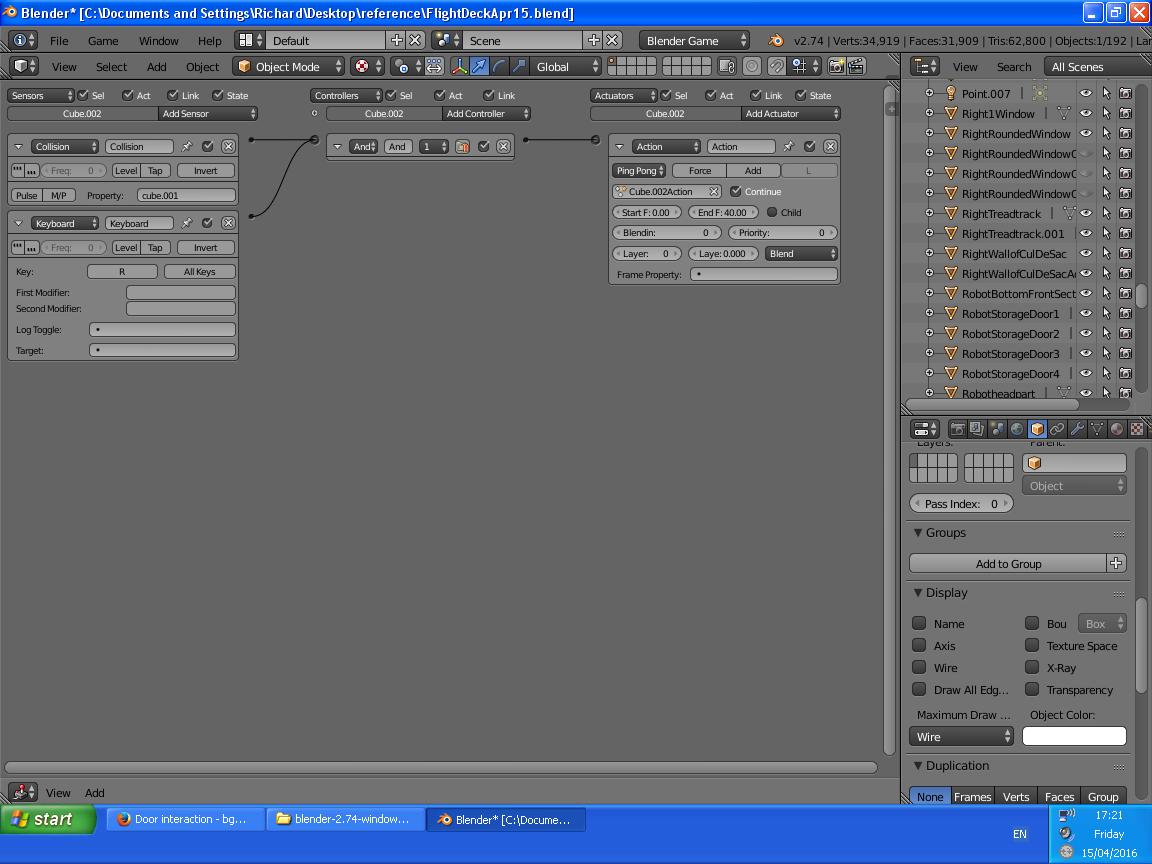
Task: Open the Maximum Draw Type Wire dropdown
Action: point(962,736)
